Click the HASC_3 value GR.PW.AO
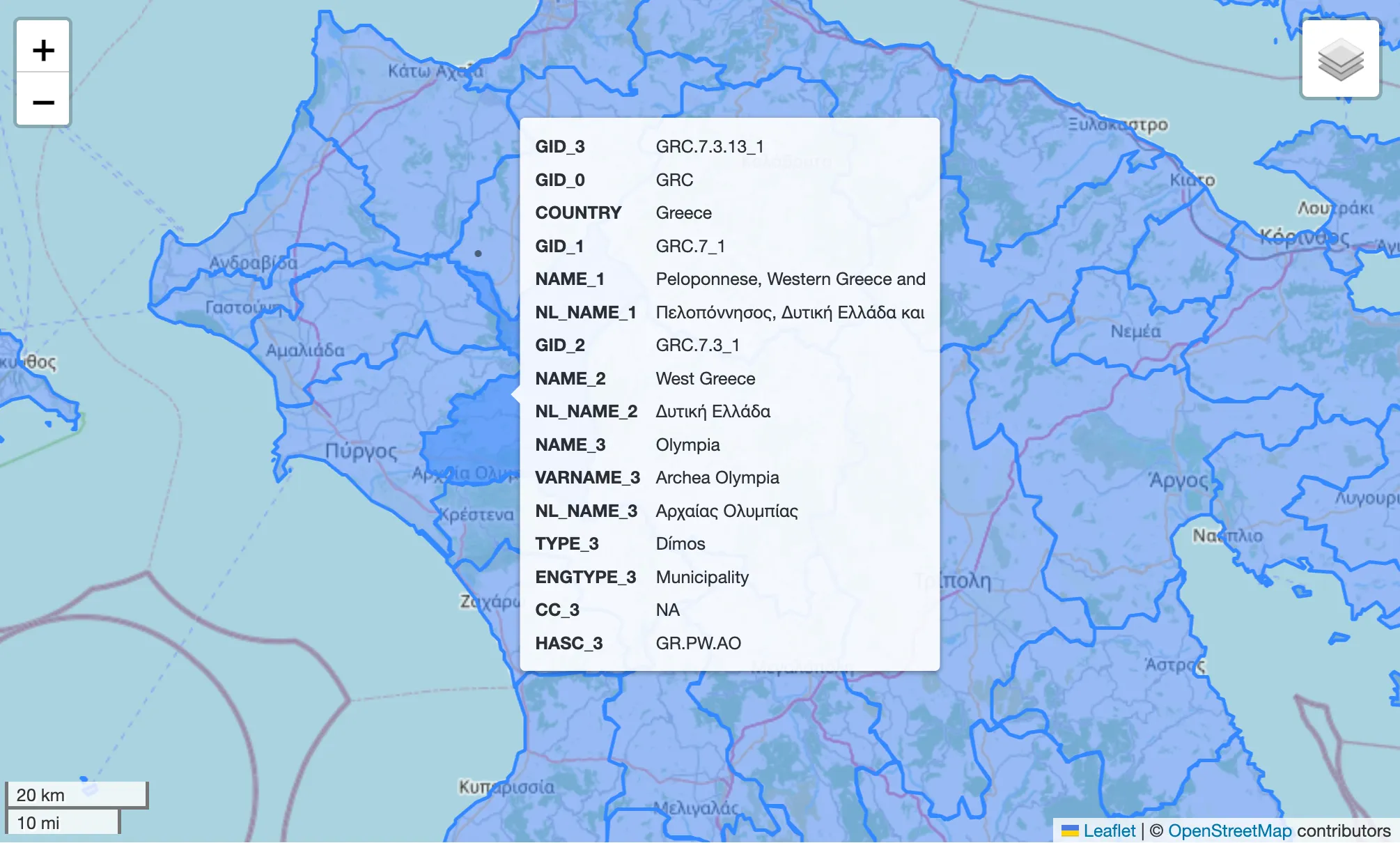1400x843 pixels. pos(698,643)
